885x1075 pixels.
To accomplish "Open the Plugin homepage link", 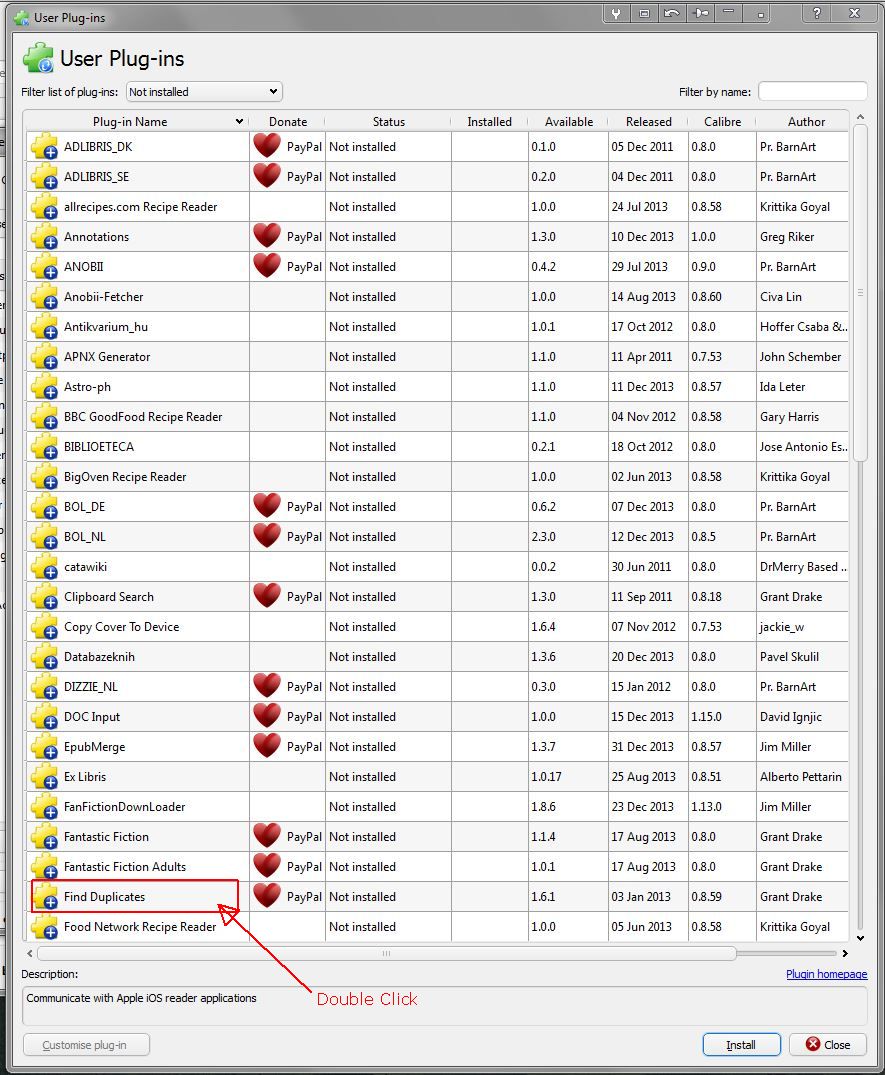I will (826, 974).
